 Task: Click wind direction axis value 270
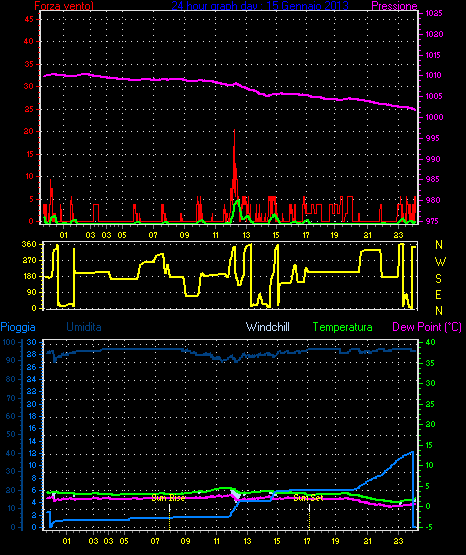[x=29, y=261]
